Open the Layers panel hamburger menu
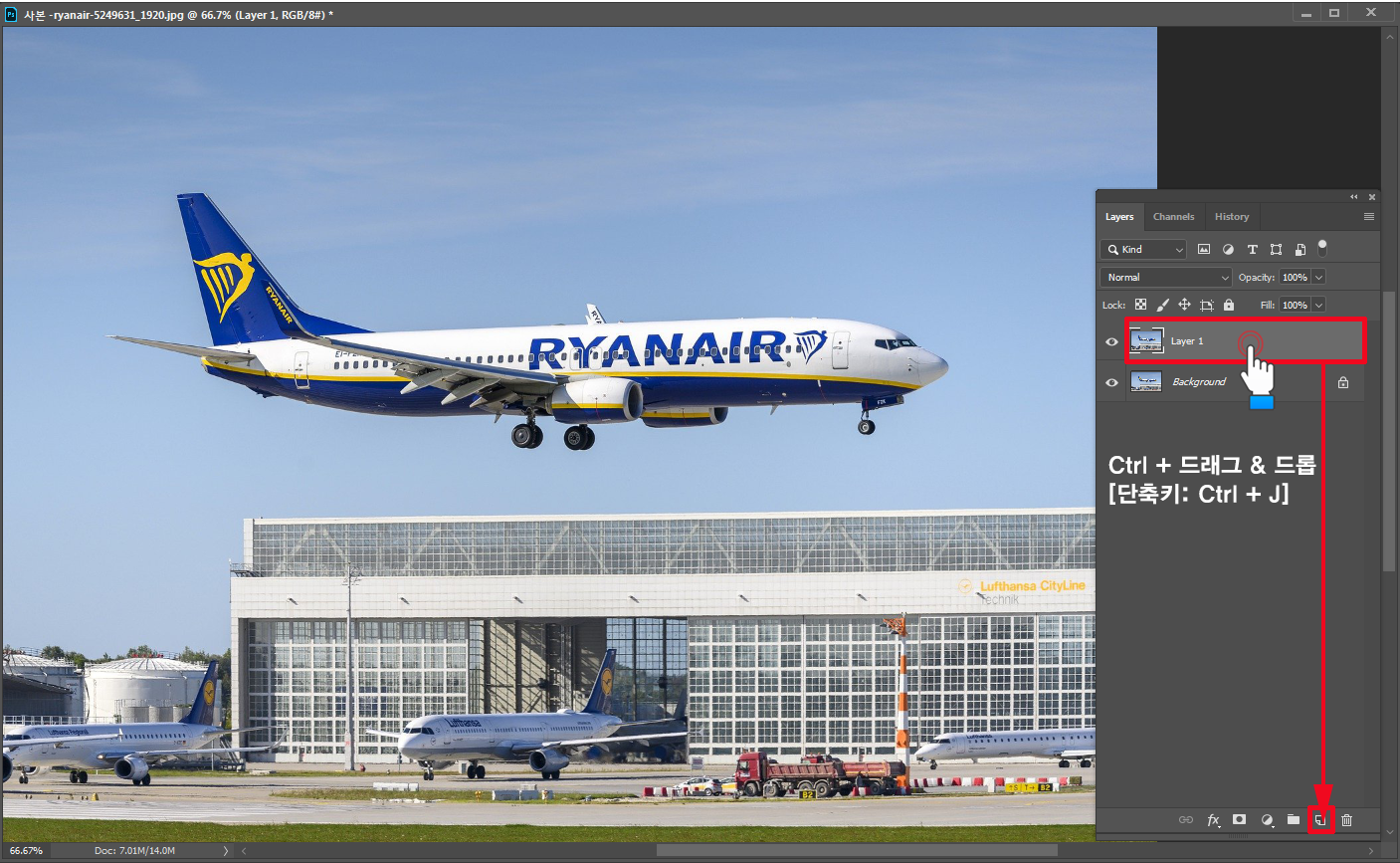This screenshot has height=863, width=1400. 1369,216
